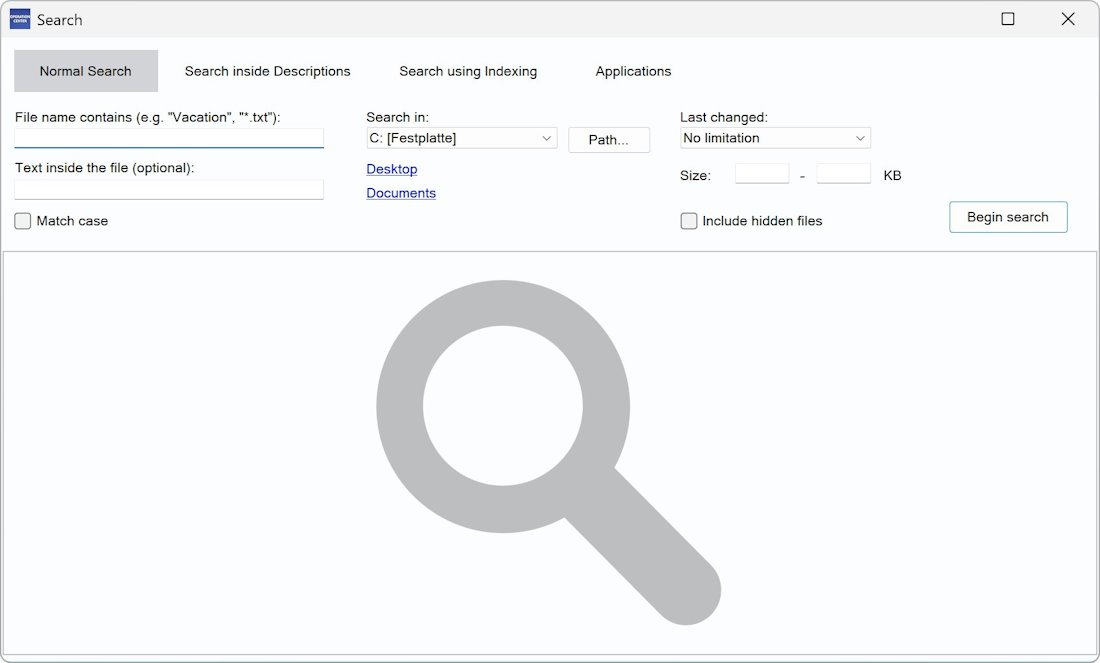Image resolution: width=1100 pixels, height=663 pixels.
Task: Click the Operation Center app icon in title bar
Action: (x=20, y=19)
